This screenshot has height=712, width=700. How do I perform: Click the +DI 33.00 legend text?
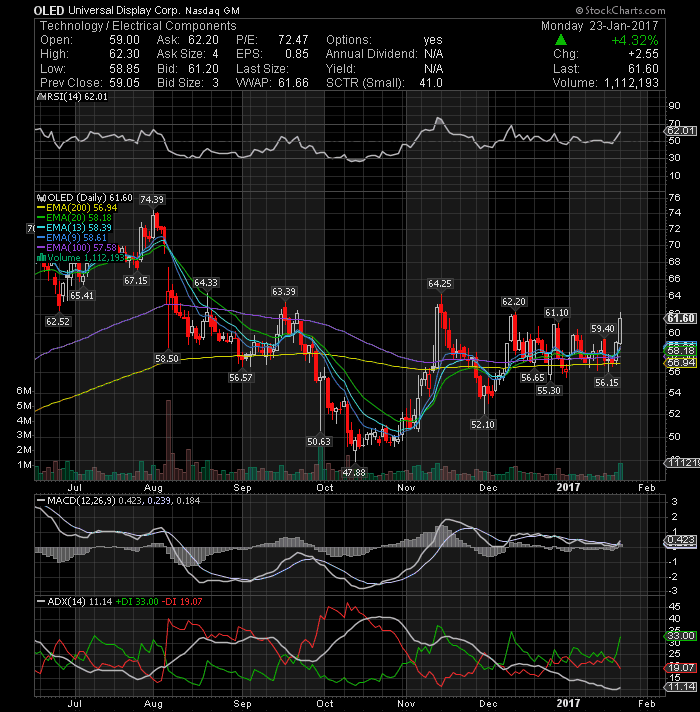click(137, 602)
